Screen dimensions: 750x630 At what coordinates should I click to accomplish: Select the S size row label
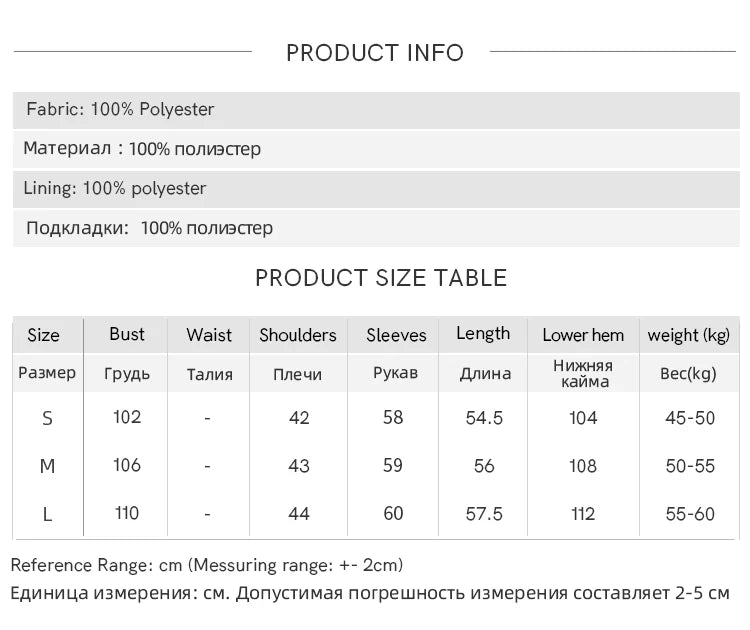tap(47, 418)
